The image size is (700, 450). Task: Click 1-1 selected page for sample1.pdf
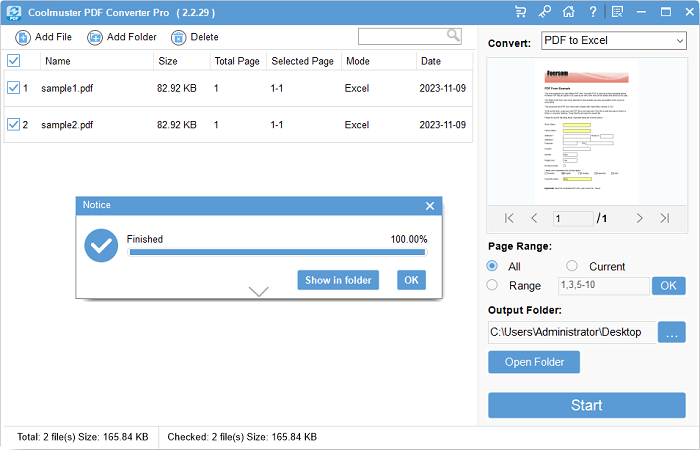point(276,88)
